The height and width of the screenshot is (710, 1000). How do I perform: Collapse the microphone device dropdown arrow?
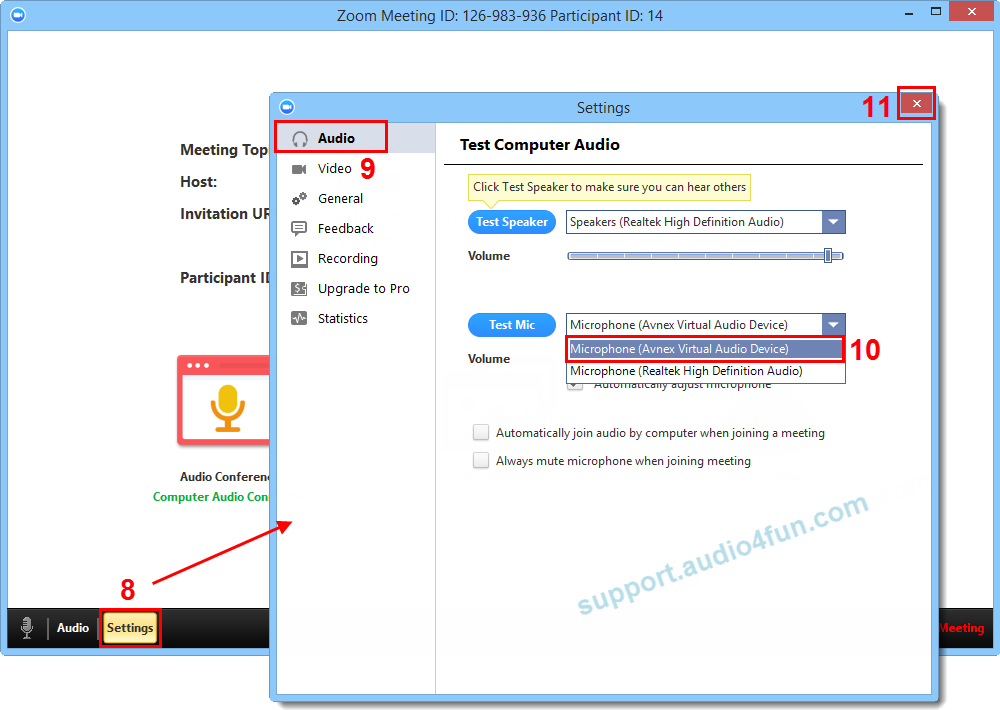pos(834,325)
